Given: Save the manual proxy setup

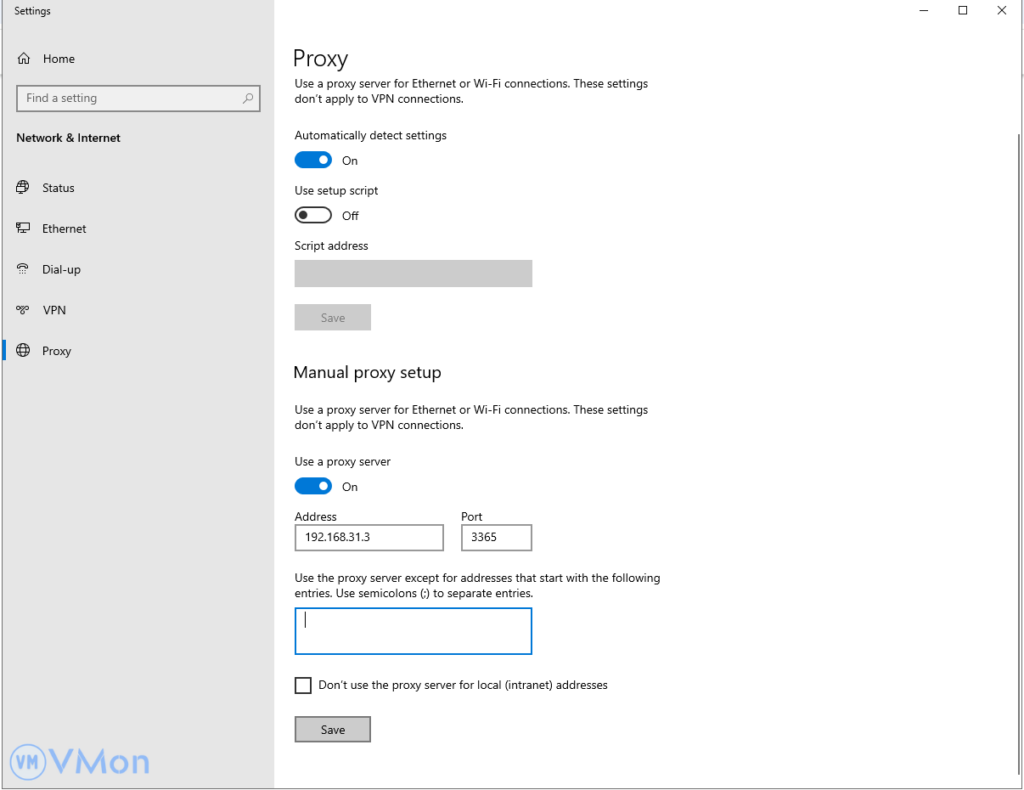Looking at the screenshot, I should pos(332,730).
